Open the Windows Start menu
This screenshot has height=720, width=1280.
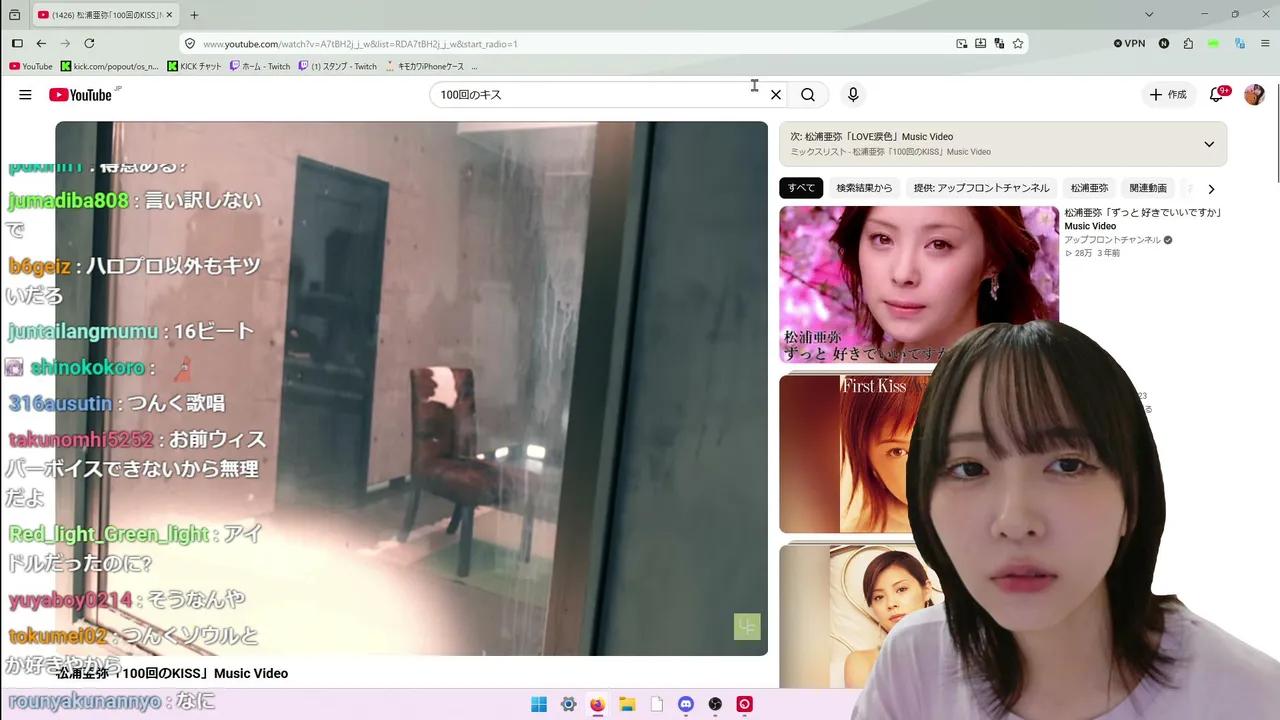539,704
